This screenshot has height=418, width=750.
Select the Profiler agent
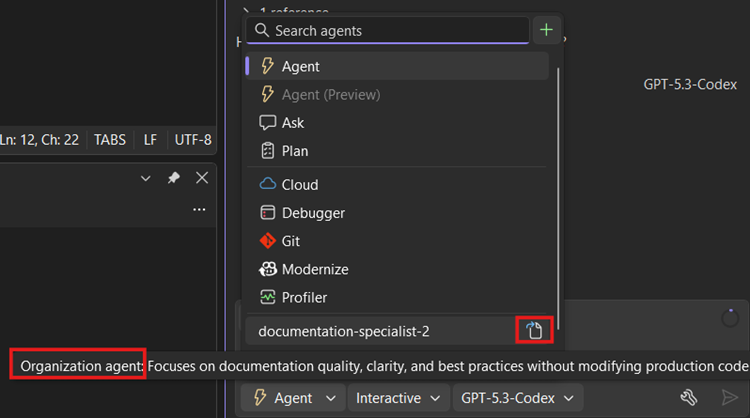[397, 297]
